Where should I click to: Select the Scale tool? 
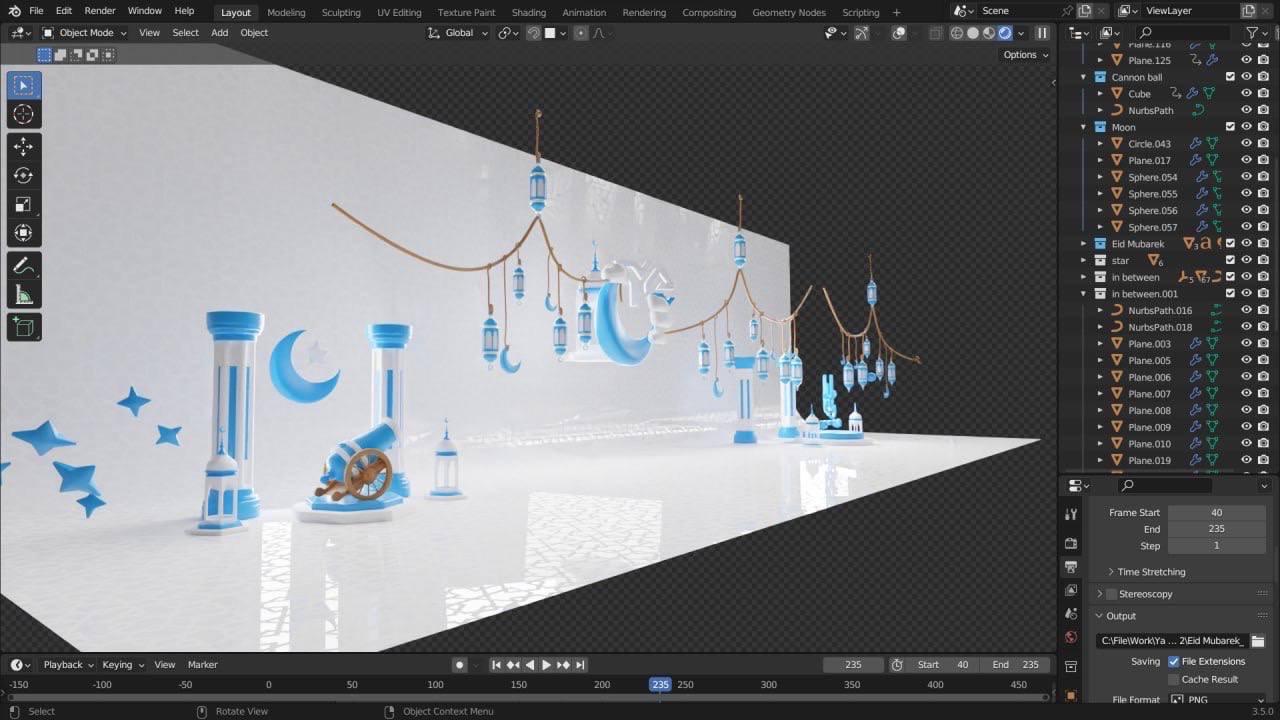tap(24, 205)
